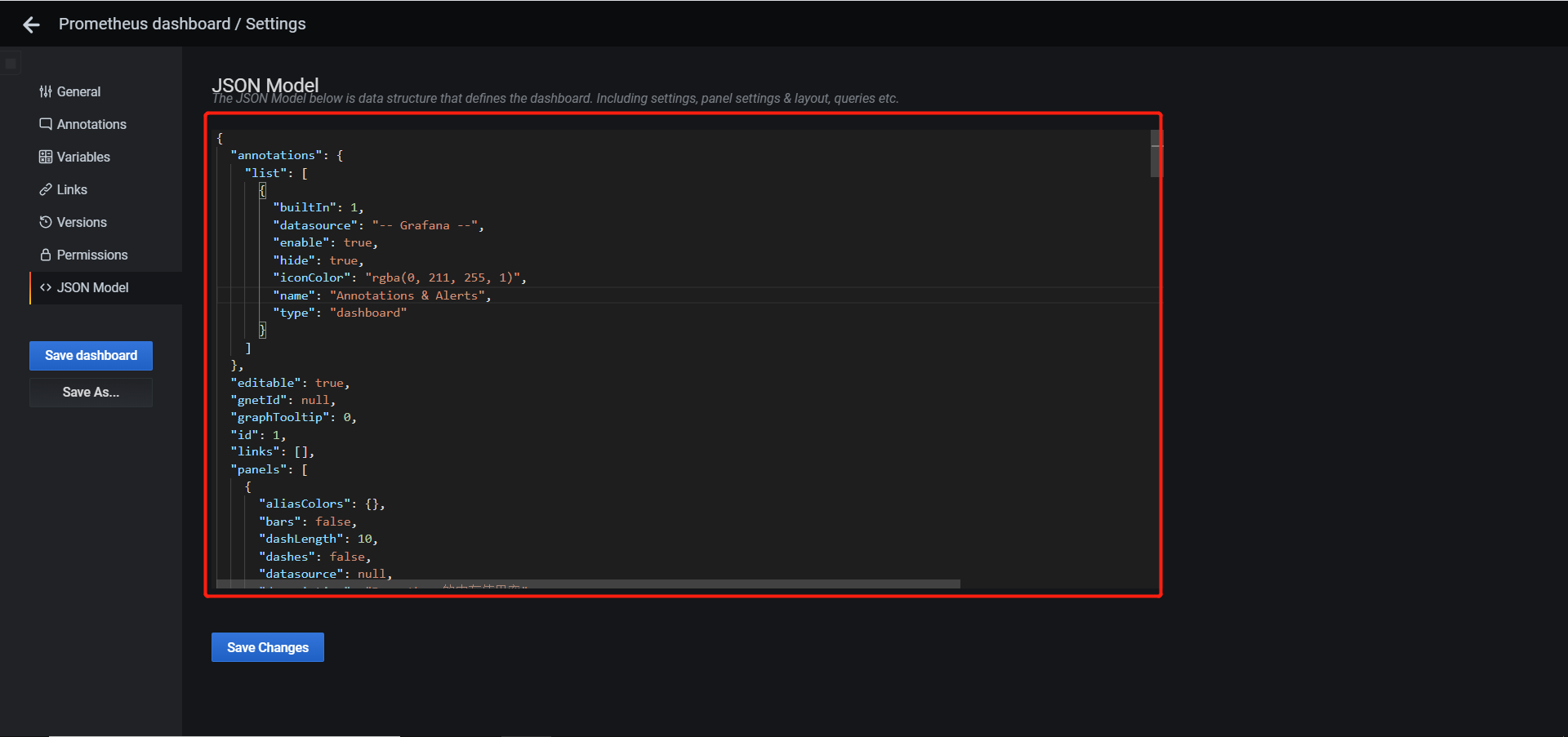This screenshot has height=737, width=1568.
Task: Click the Permissions lock icon
Action: [x=46, y=255]
